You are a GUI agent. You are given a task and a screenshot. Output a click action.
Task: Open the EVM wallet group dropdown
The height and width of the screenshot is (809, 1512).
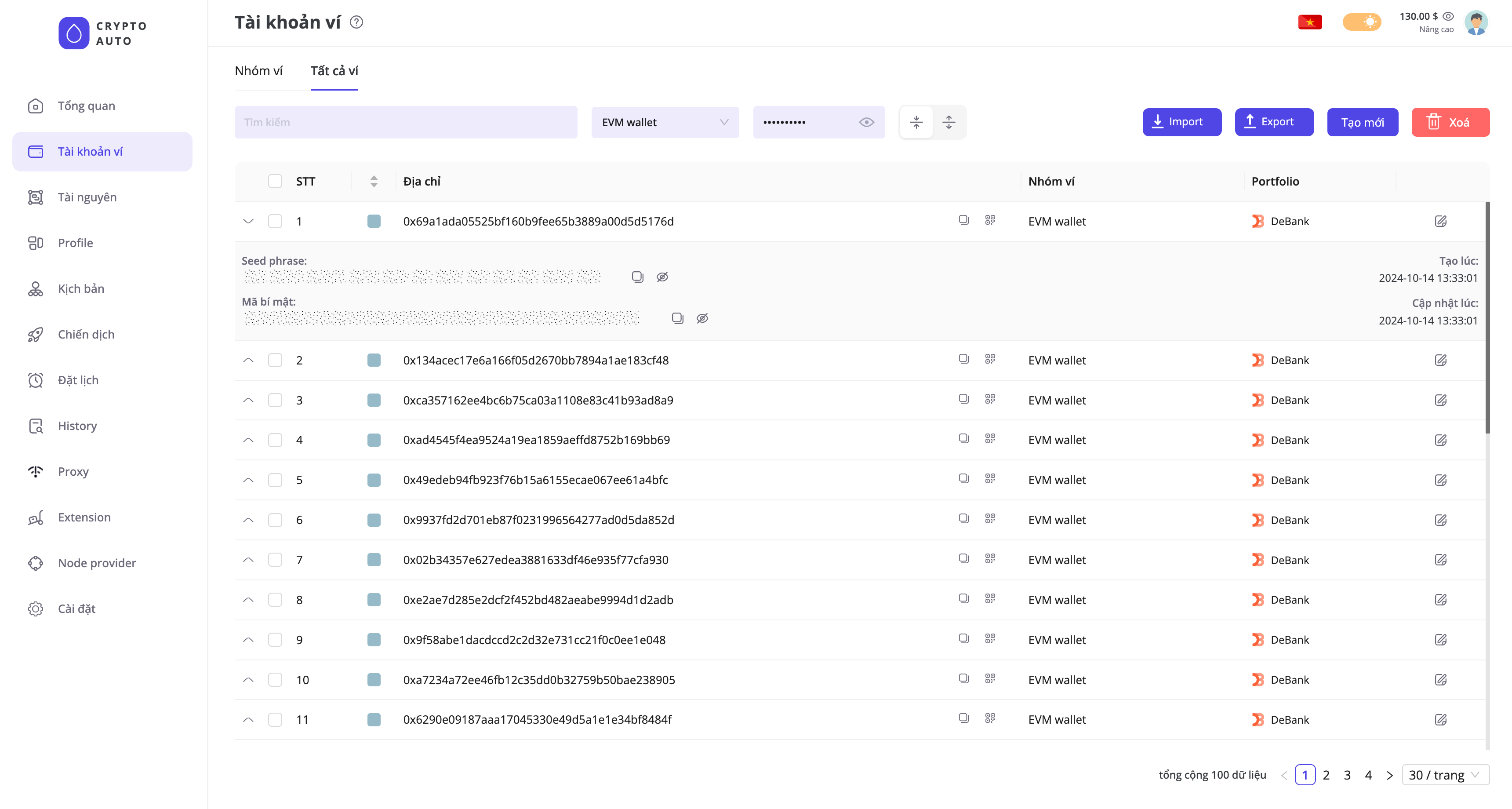pyautogui.click(x=665, y=122)
